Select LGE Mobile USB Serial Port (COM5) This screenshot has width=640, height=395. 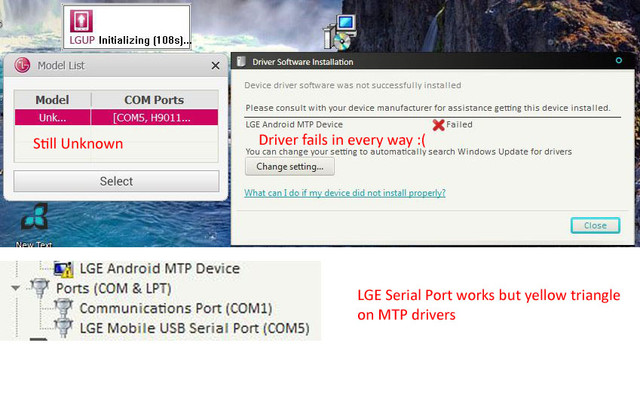(x=195, y=328)
